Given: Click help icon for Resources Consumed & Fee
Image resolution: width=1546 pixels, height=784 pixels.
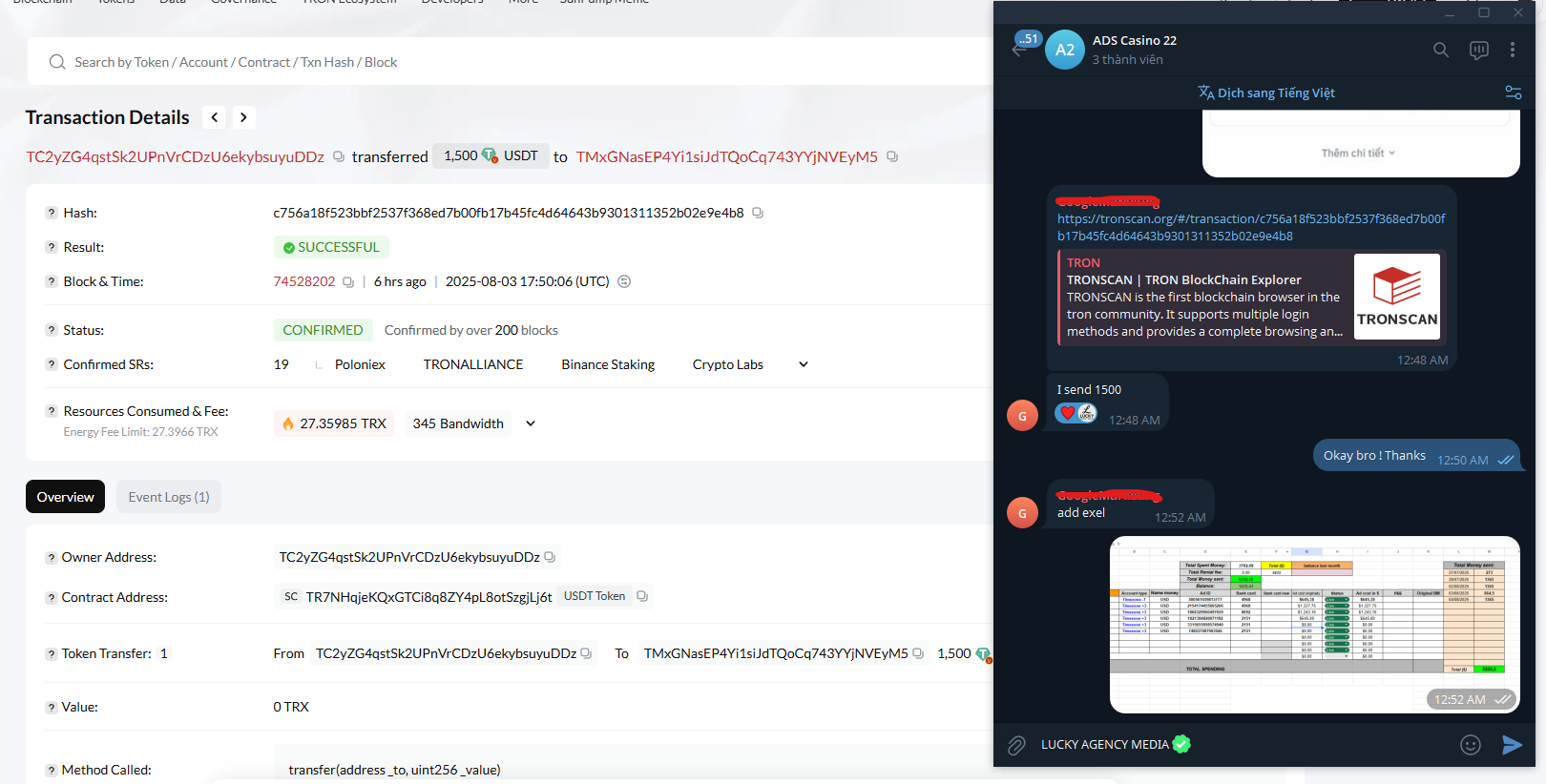Looking at the screenshot, I should click(x=52, y=411).
